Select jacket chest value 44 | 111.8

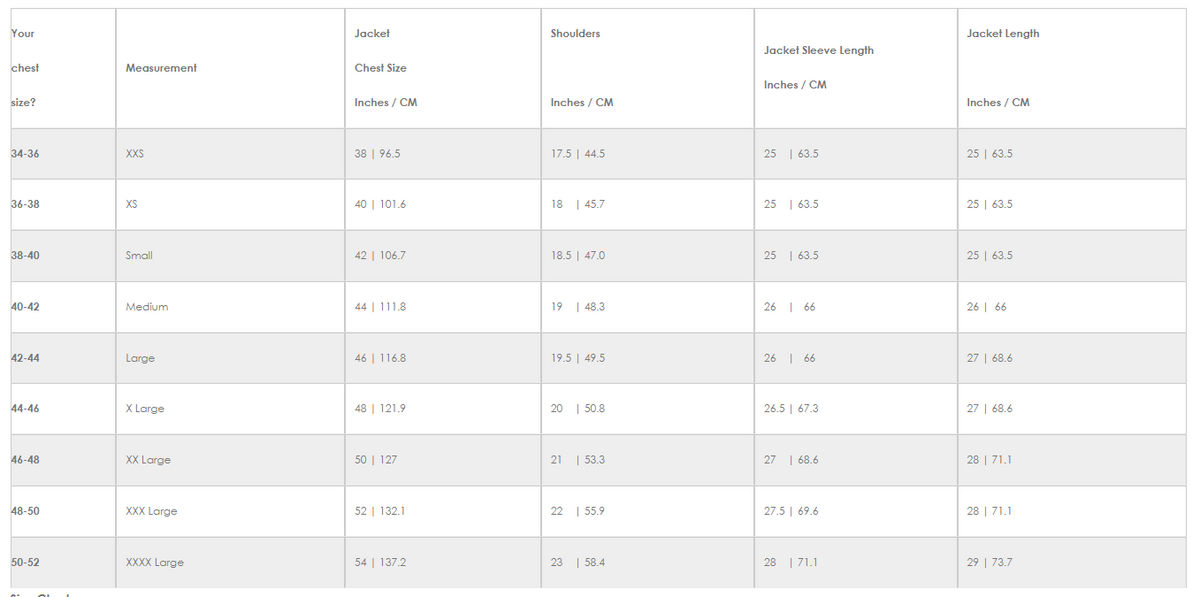tap(380, 307)
